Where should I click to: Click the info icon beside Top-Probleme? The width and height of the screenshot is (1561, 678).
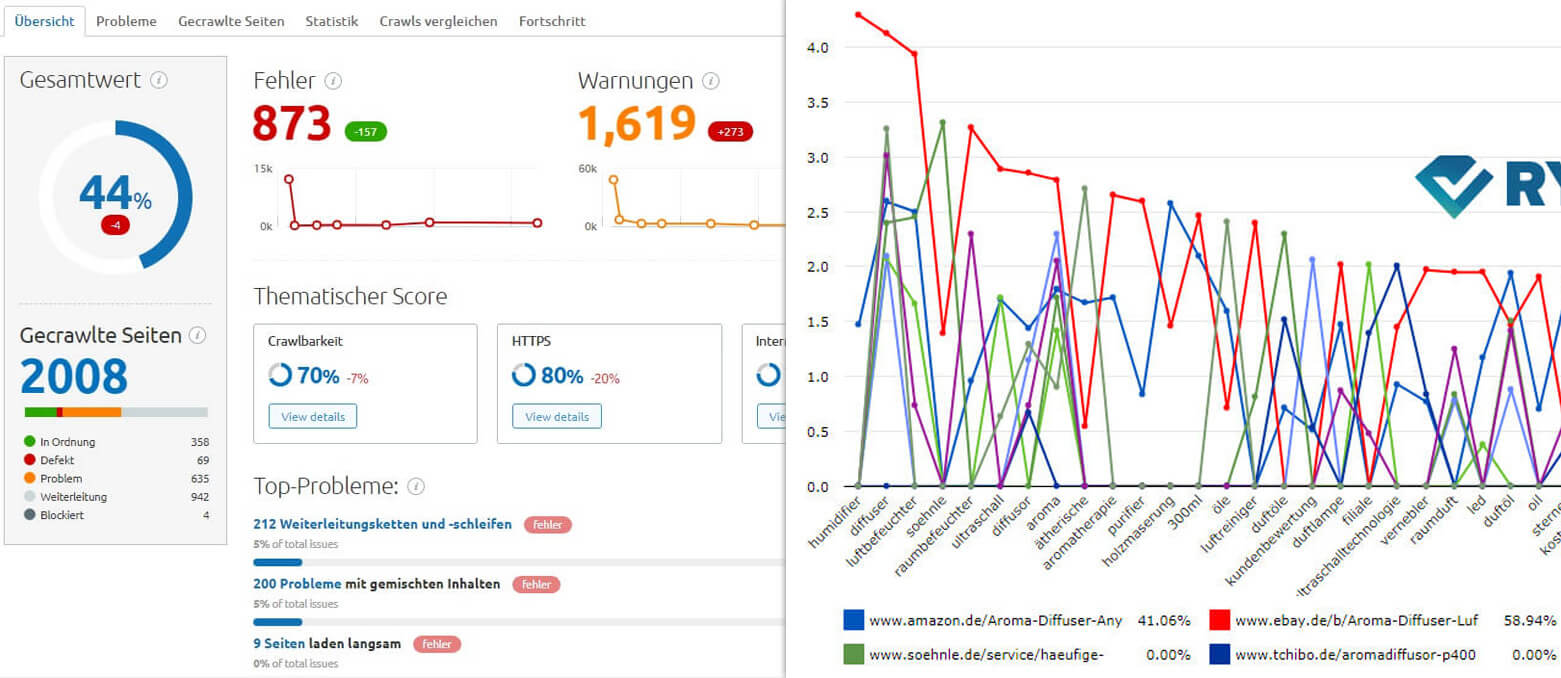[416, 487]
